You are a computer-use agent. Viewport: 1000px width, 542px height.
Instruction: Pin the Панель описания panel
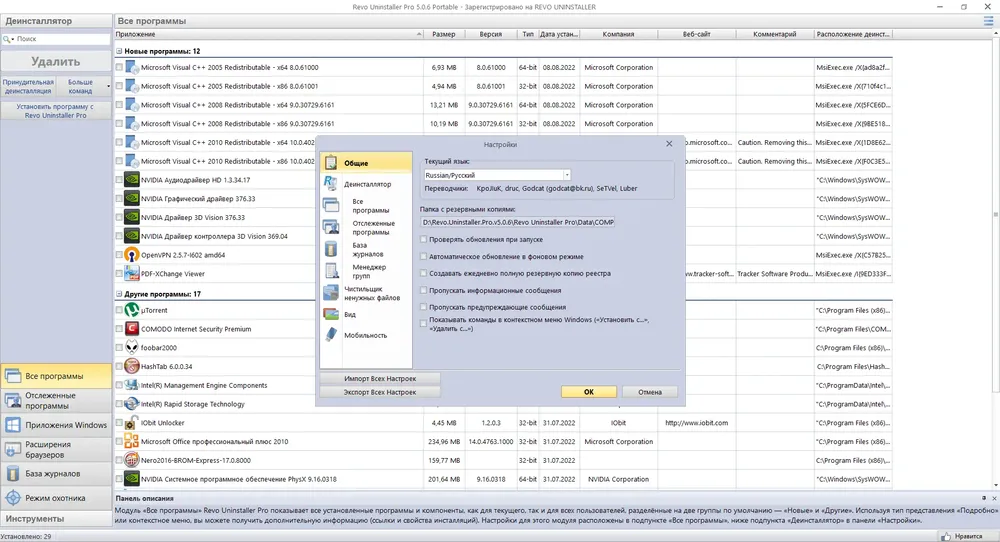983,498
